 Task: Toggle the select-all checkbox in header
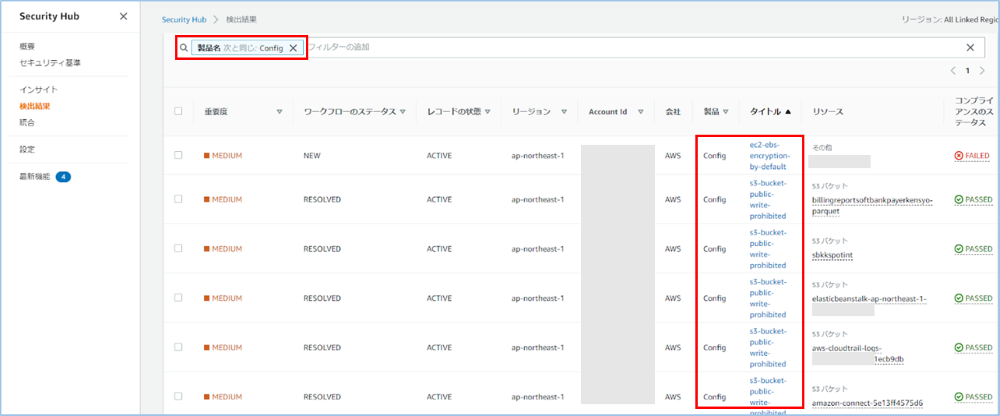click(x=178, y=112)
